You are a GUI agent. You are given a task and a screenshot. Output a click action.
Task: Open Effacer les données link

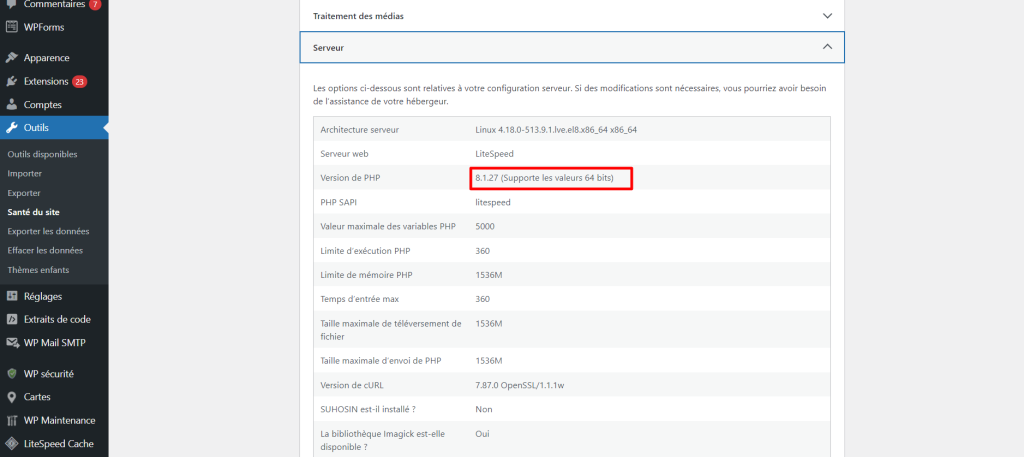point(45,251)
